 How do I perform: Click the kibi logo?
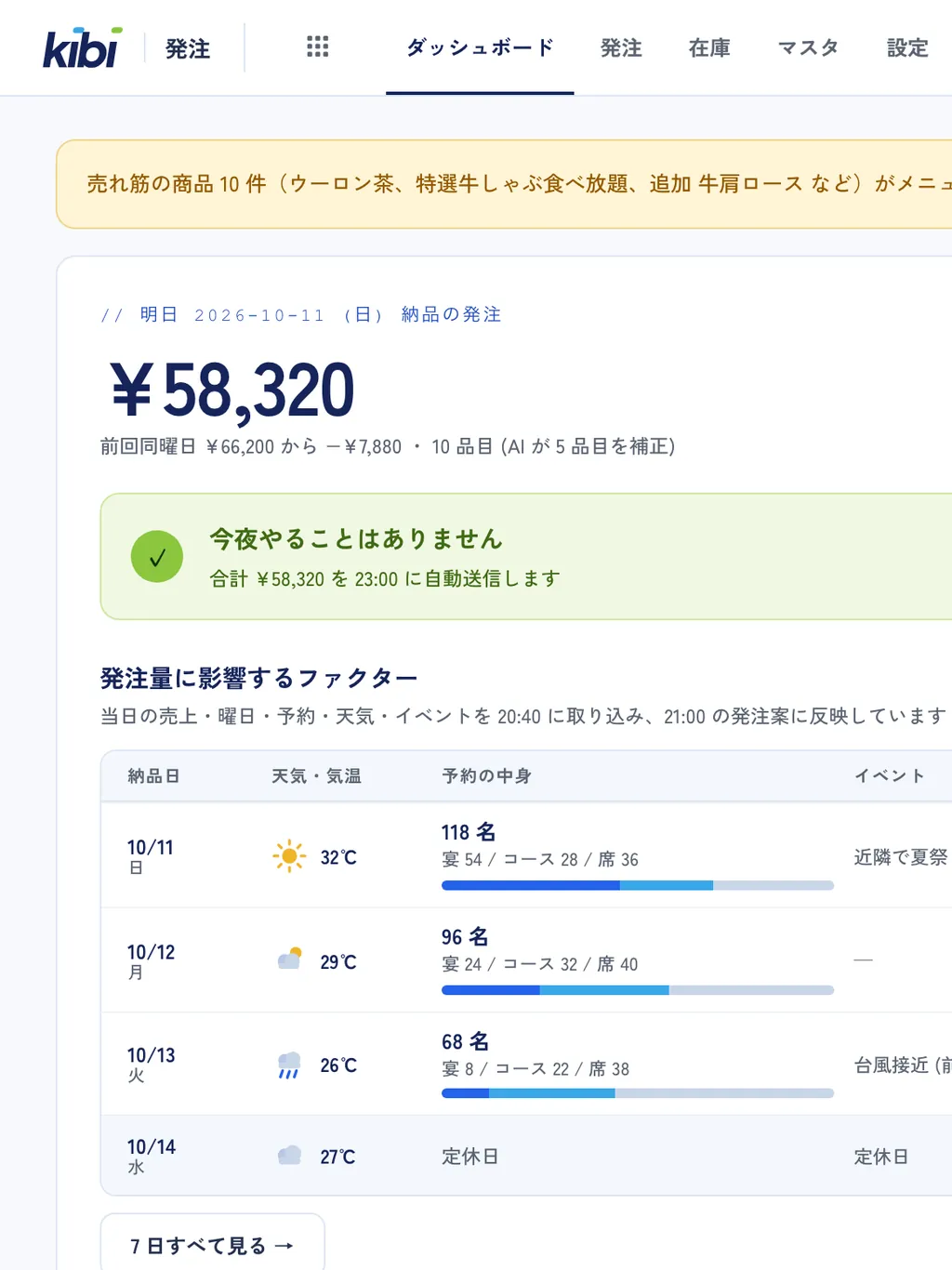[x=82, y=47]
